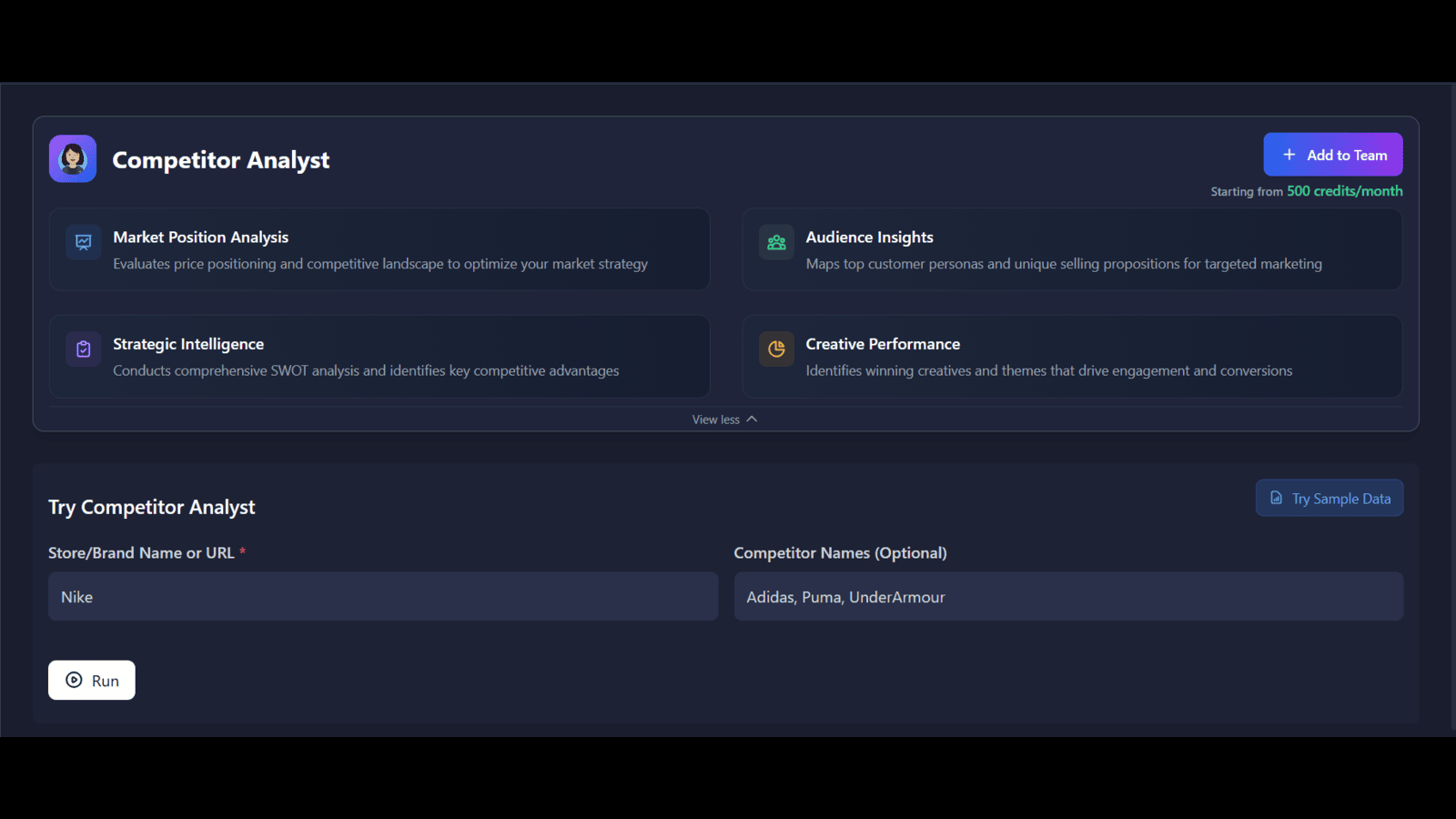This screenshot has height=819, width=1456.
Task: Click the Audience Insights card
Action: [1072, 249]
